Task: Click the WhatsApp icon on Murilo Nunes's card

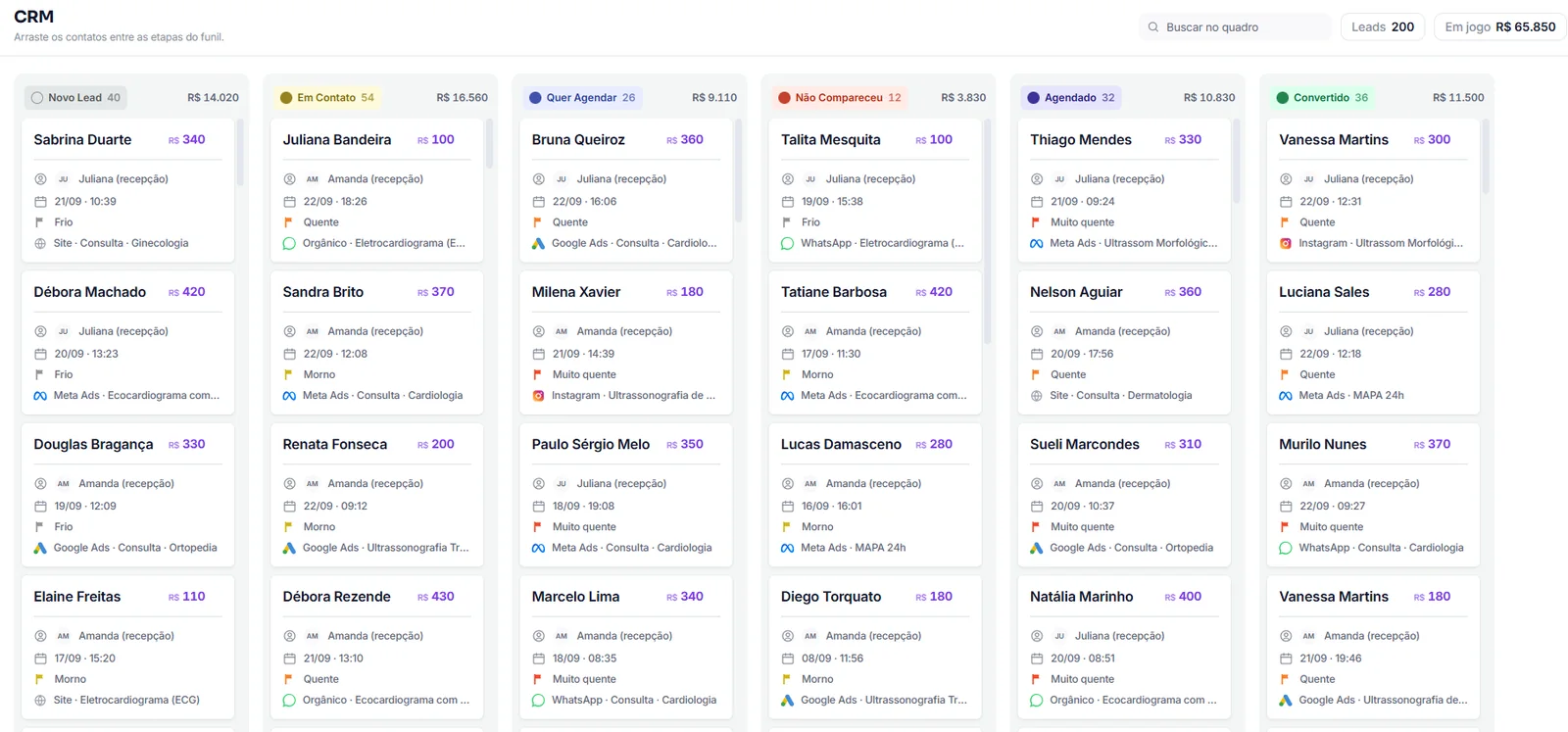Action: click(1286, 548)
